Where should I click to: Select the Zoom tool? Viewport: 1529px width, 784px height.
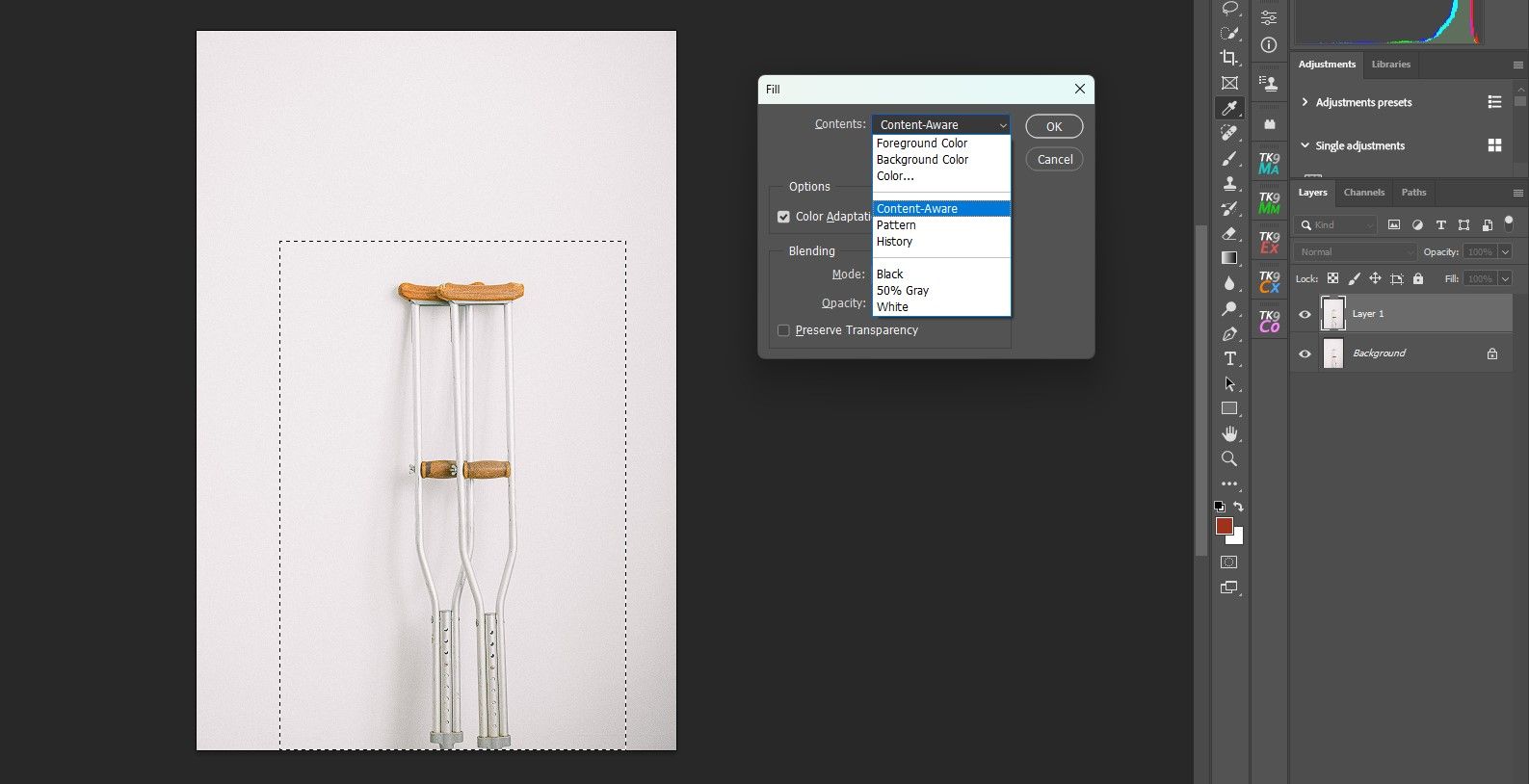click(x=1229, y=458)
